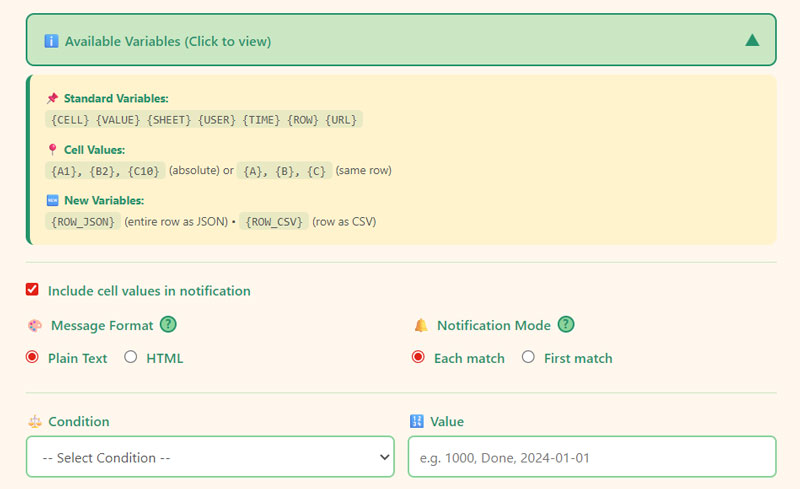The height and width of the screenshot is (489, 800).
Task: Click the blue info icon beside Available Variables
Action: 51,41
